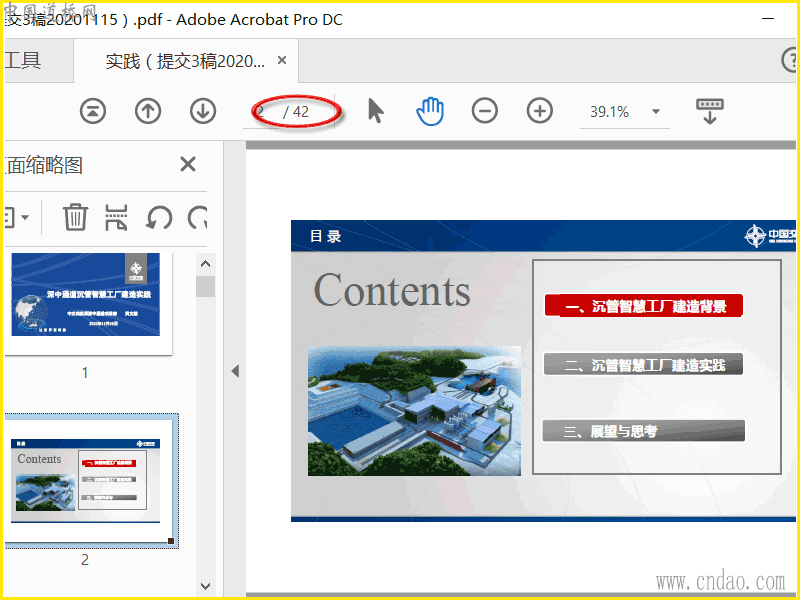Click the page number input field
The width and height of the screenshot is (800, 600).
[261, 112]
